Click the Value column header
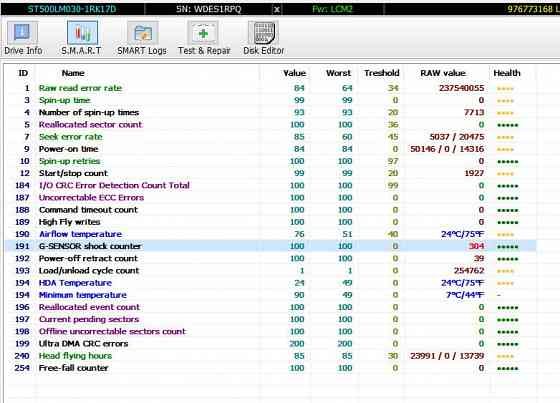Viewport: 560px width, 403px height. (294, 73)
